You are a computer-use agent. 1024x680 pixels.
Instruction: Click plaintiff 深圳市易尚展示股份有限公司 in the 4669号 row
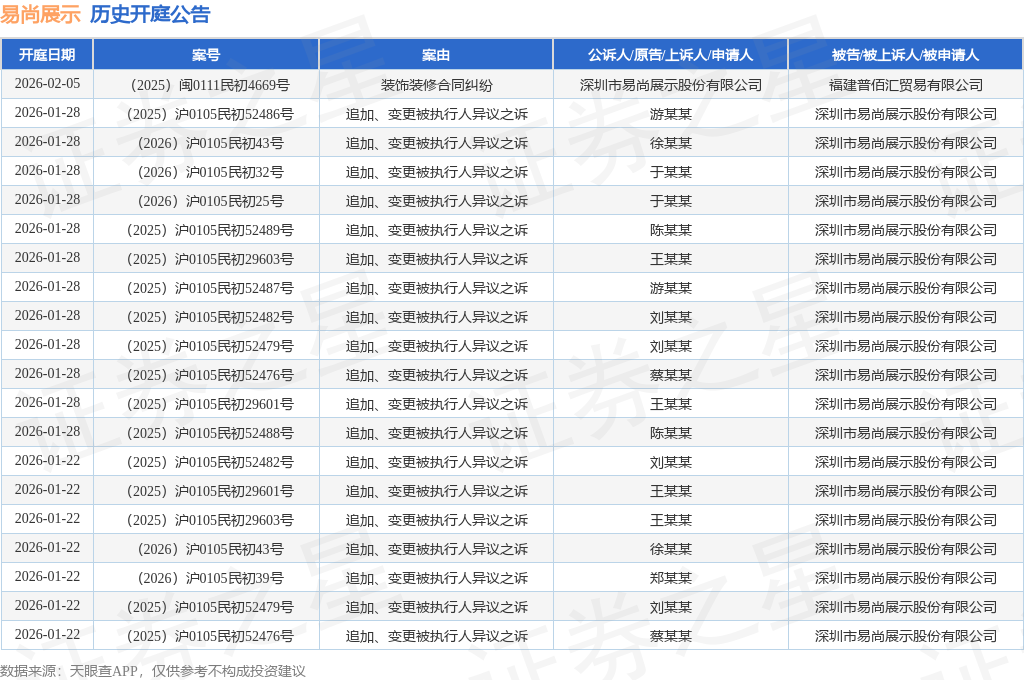tap(671, 85)
